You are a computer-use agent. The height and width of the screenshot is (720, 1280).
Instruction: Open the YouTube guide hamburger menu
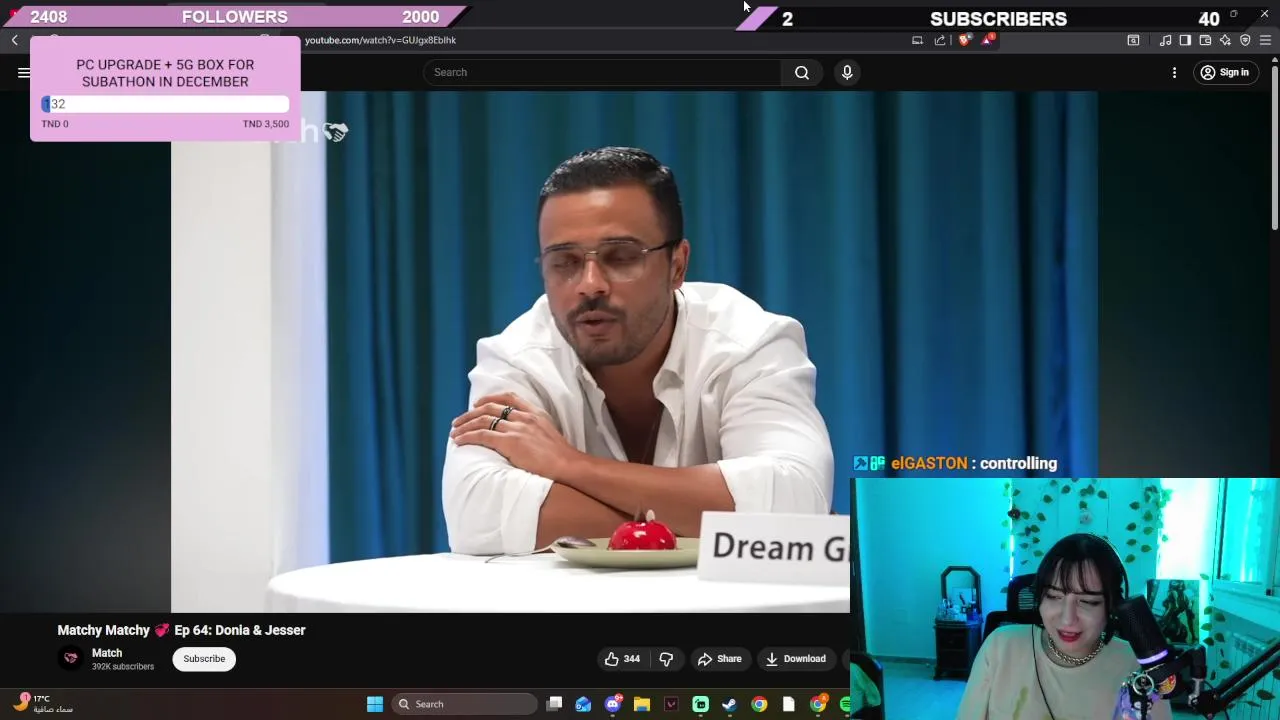click(24, 72)
